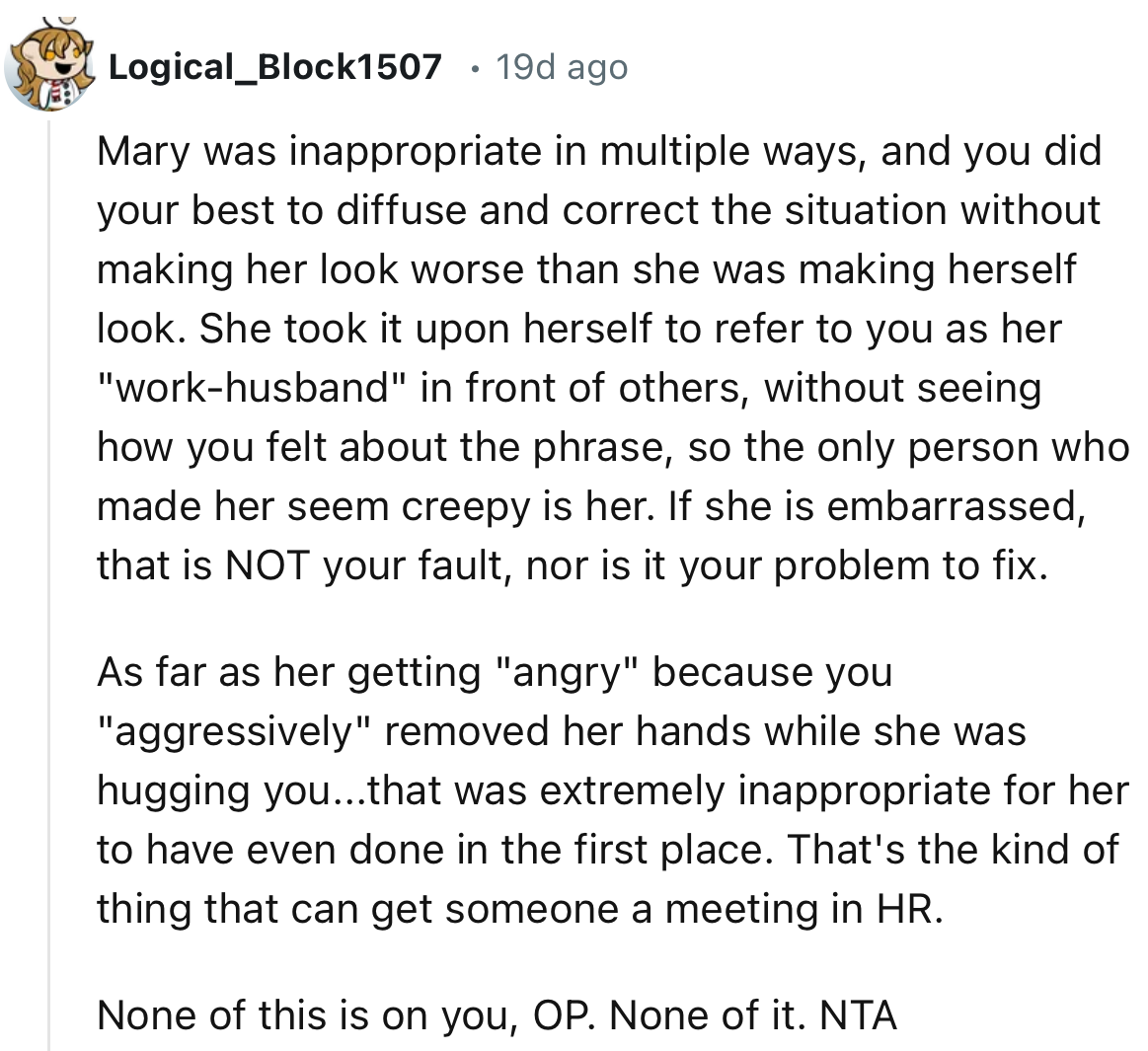Collapse the comment using the thread line
Viewport: 1148px width, 1051px height.
(48, 592)
